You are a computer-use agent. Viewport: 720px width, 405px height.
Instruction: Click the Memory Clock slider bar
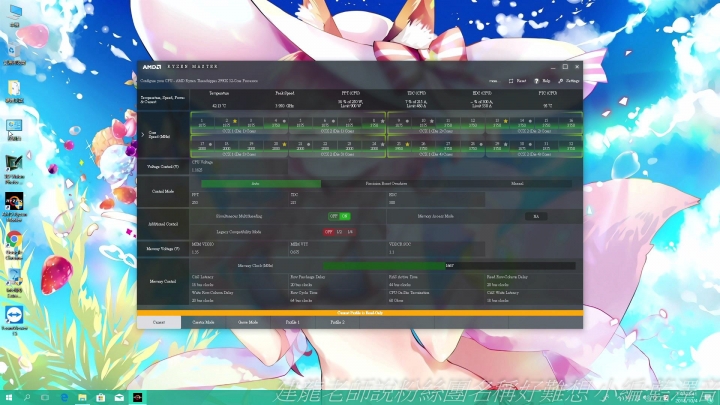coord(449,265)
